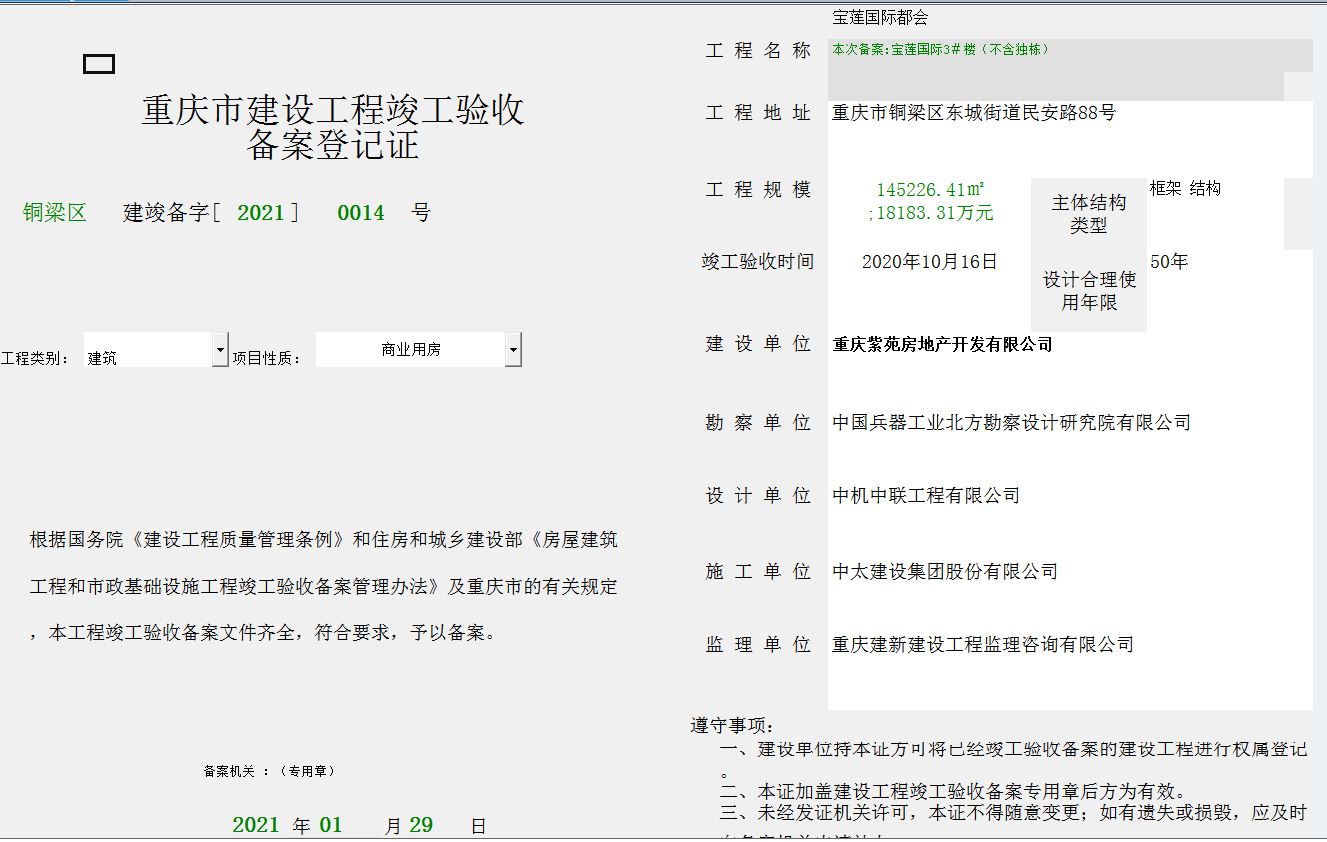Click the project address 民安路88号 field
The height and width of the screenshot is (842, 1327).
click(x=974, y=113)
